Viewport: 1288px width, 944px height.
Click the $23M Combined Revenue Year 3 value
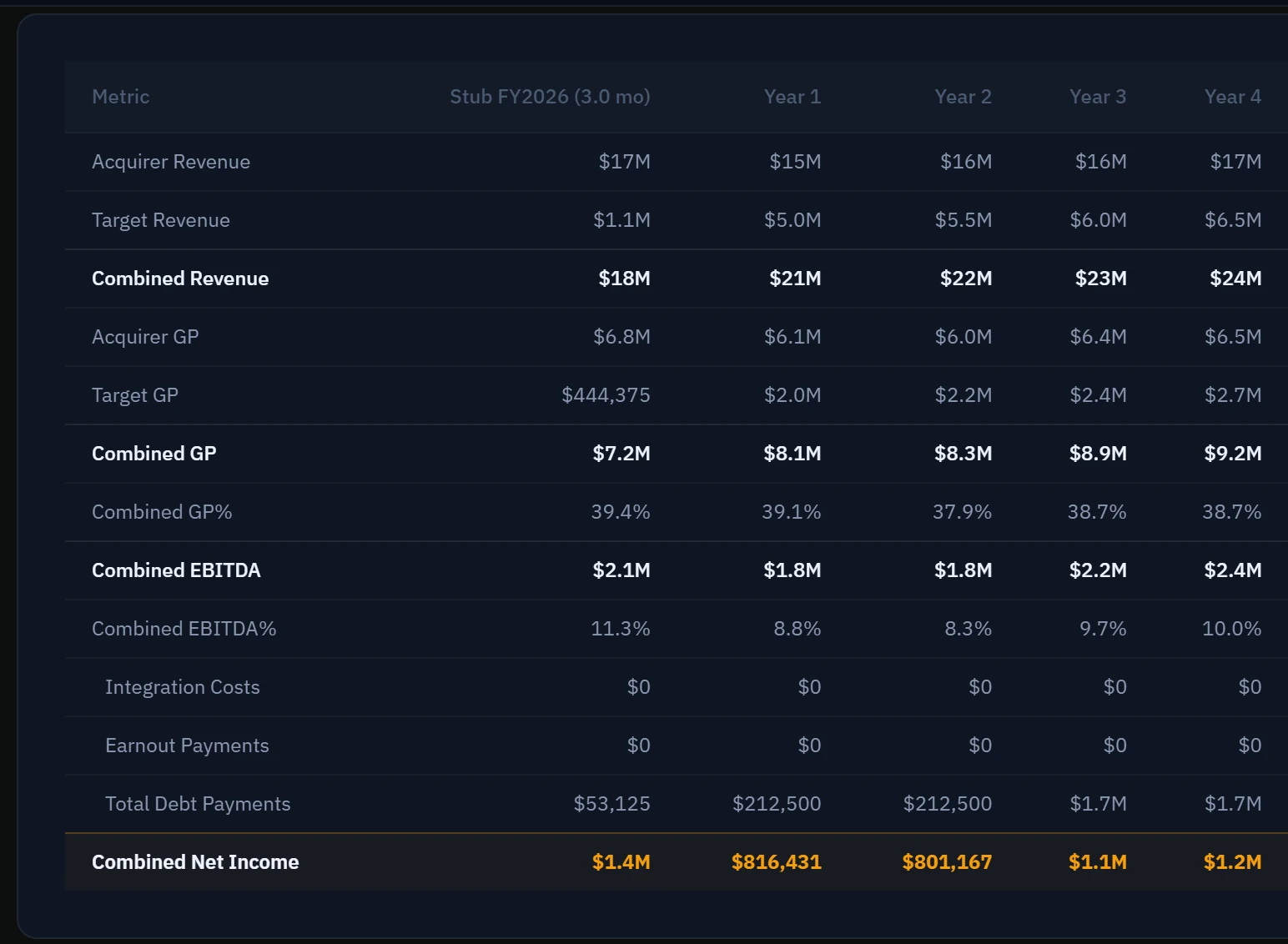(1101, 279)
